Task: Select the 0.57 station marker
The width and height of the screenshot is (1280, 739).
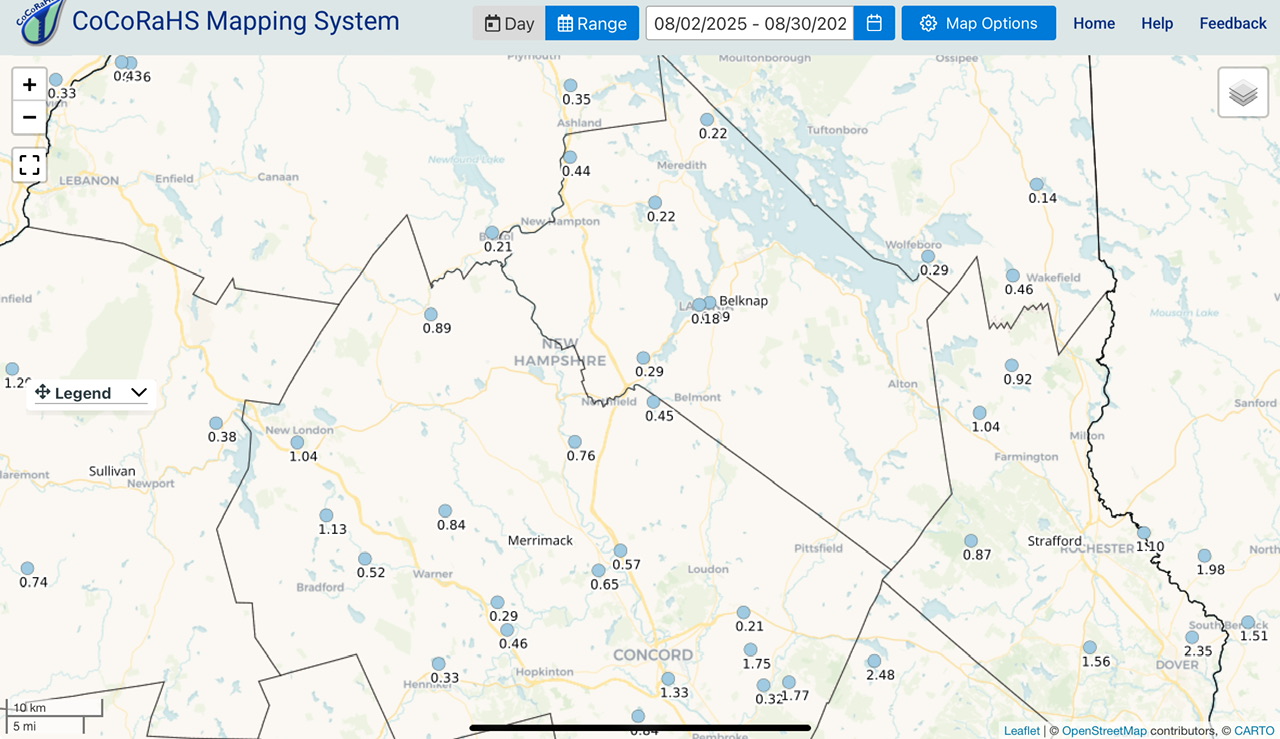Action: (x=620, y=551)
